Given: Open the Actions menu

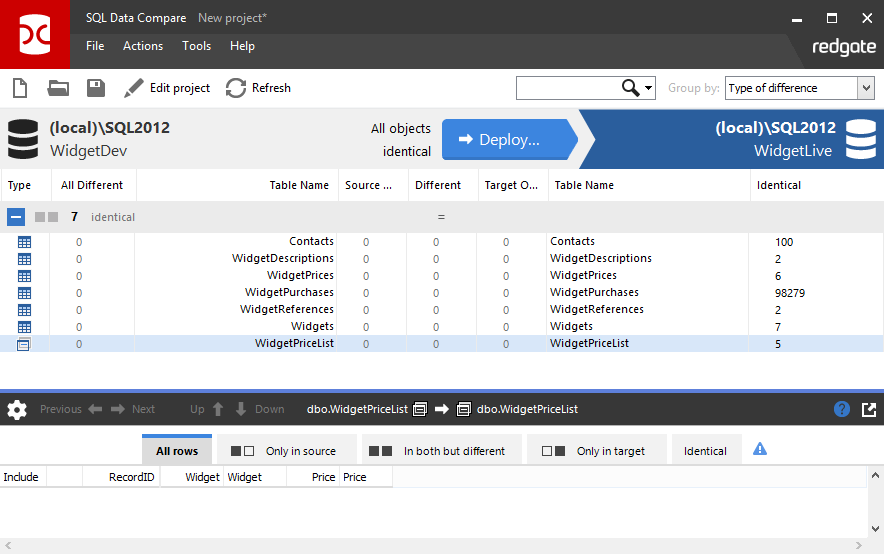Looking at the screenshot, I should click(x=143, y=46).
